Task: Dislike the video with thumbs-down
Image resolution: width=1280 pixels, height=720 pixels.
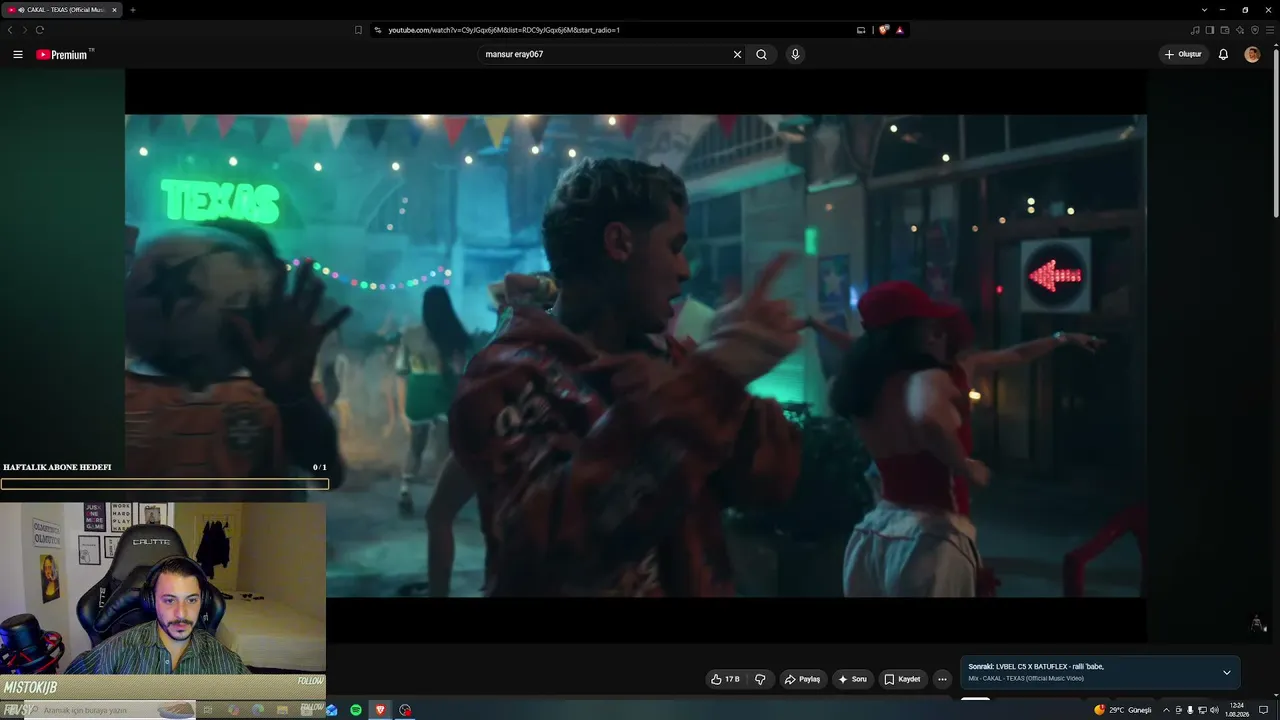Action: coord(760,679)
